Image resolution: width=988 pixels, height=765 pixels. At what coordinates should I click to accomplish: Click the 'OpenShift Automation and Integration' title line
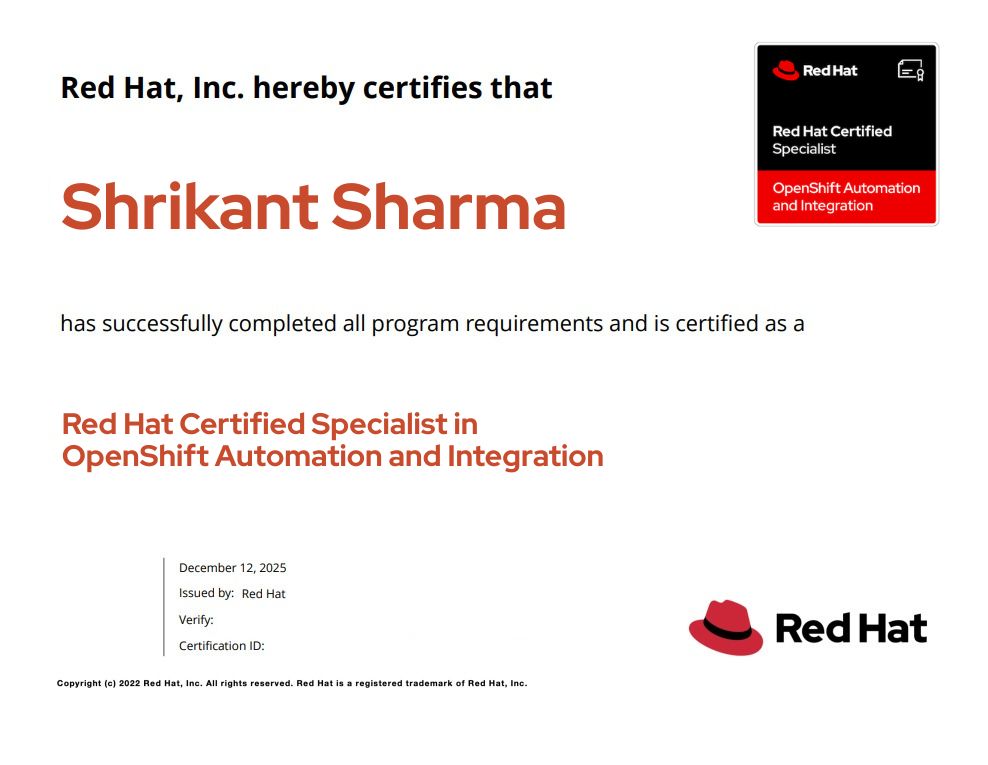point(332,457)
